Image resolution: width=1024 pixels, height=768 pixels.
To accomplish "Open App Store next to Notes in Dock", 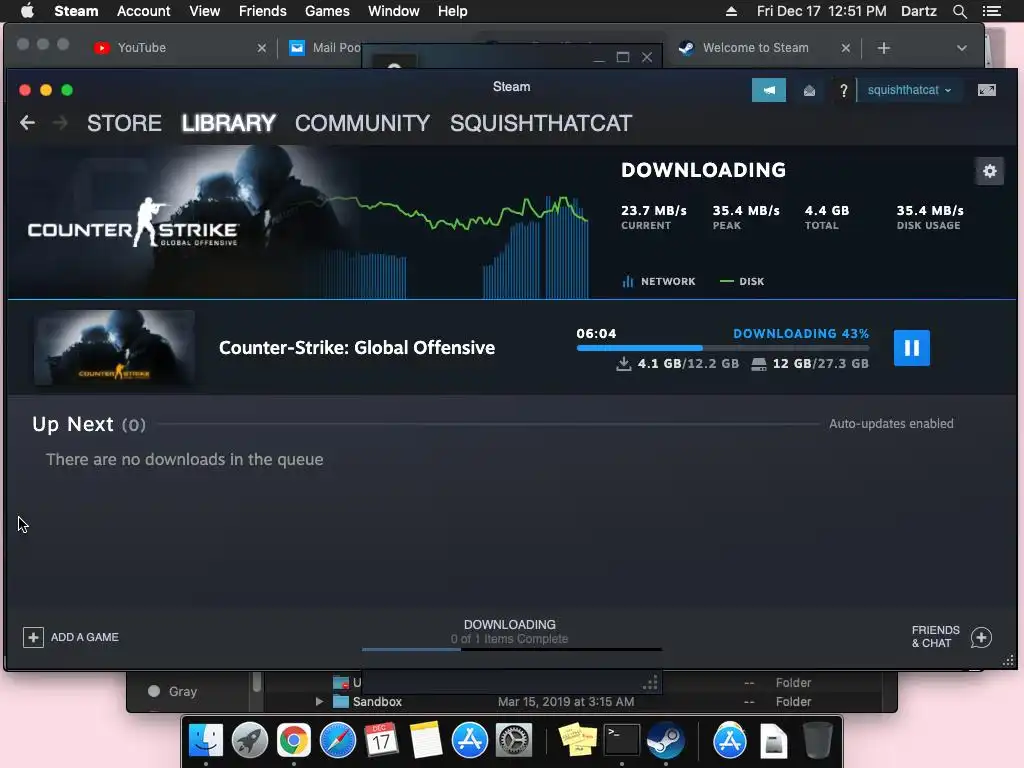I will [469, 741].
